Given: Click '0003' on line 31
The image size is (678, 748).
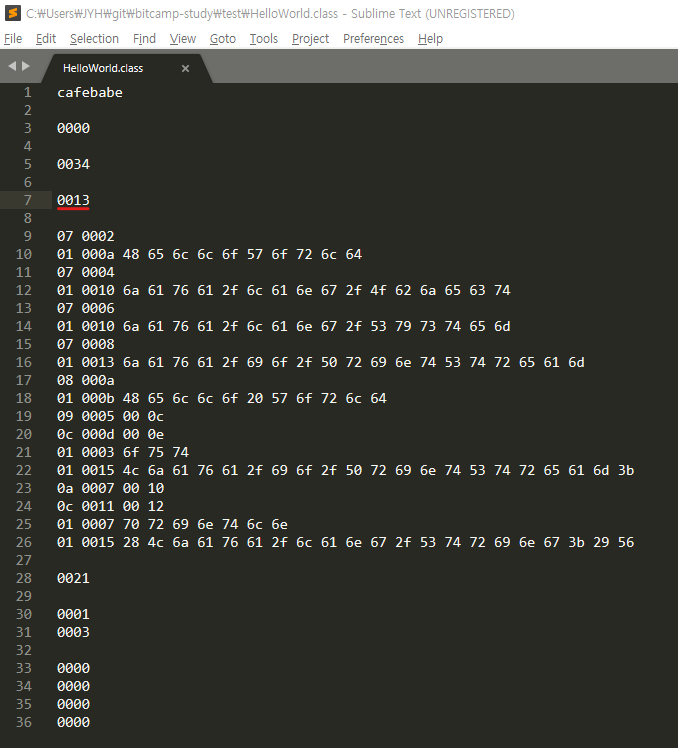Looking at the screenshot, I should 73,633.
